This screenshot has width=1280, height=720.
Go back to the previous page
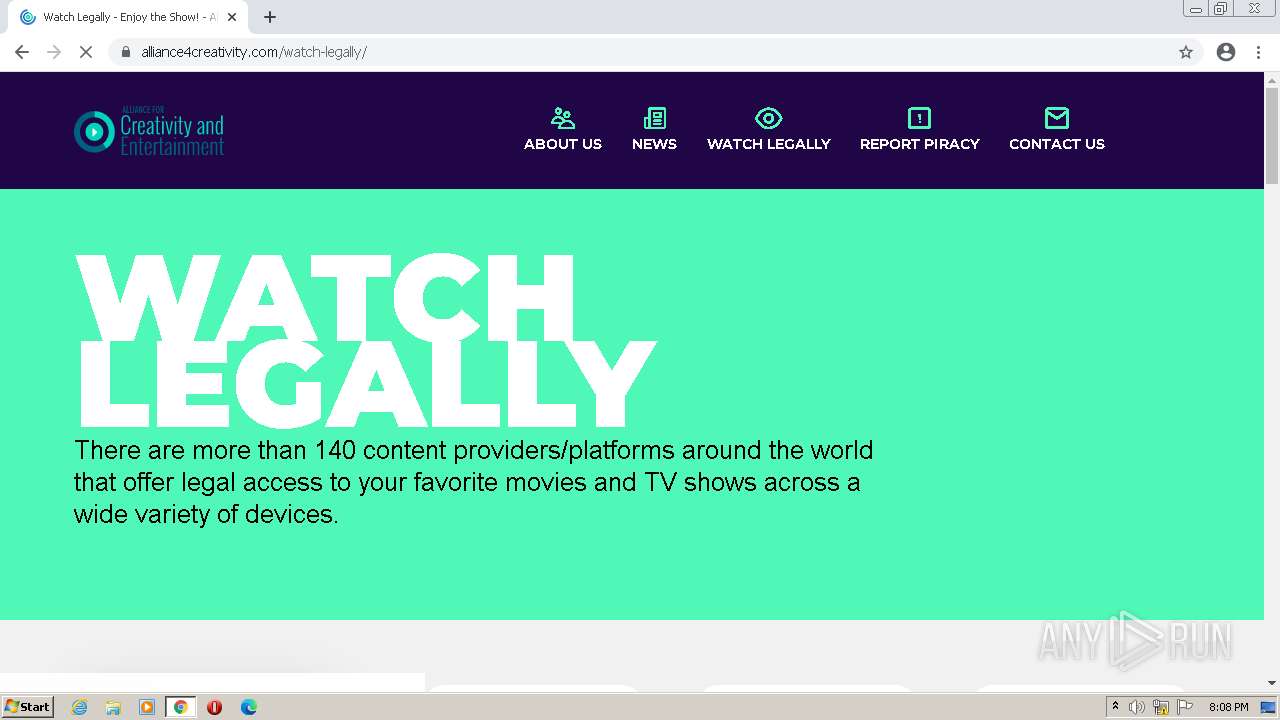click(x=22, y=52)
